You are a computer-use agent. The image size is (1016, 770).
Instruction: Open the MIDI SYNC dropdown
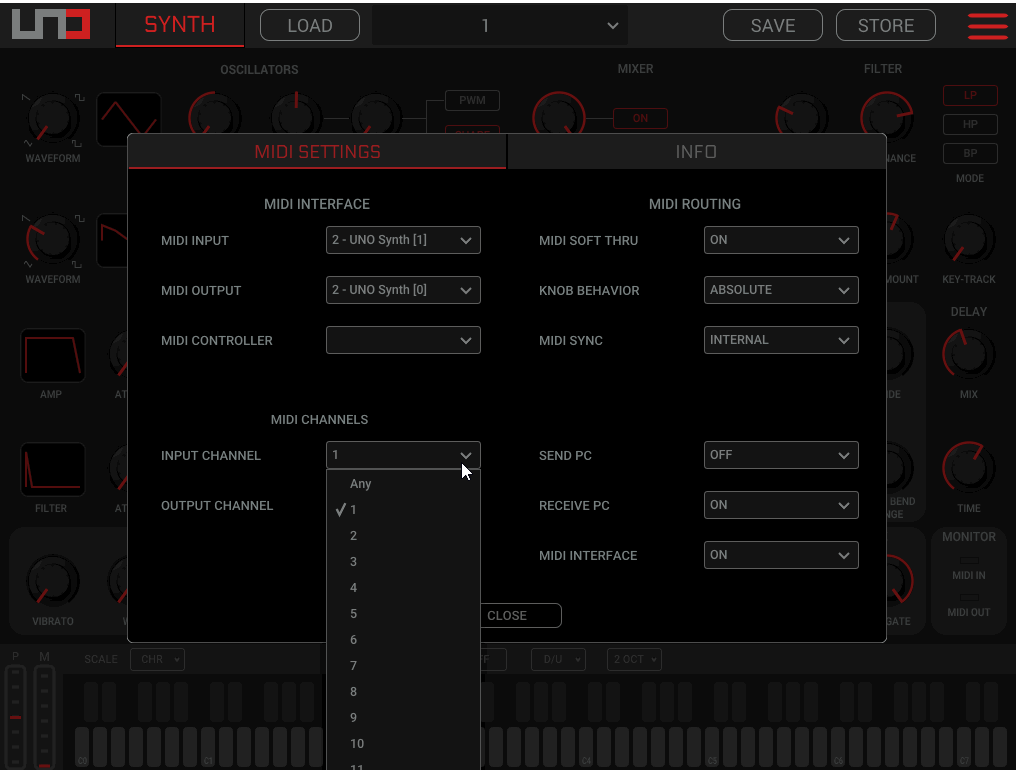click(781, 340)
